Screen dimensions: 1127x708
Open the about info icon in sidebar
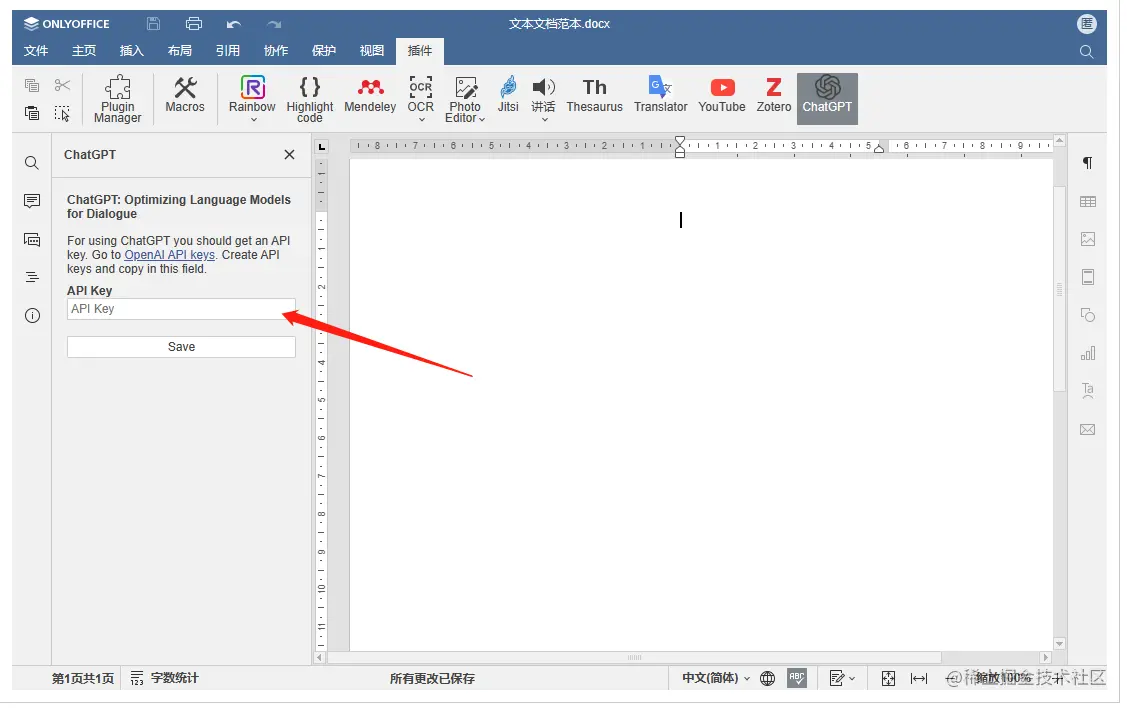(x=32, y=316)
